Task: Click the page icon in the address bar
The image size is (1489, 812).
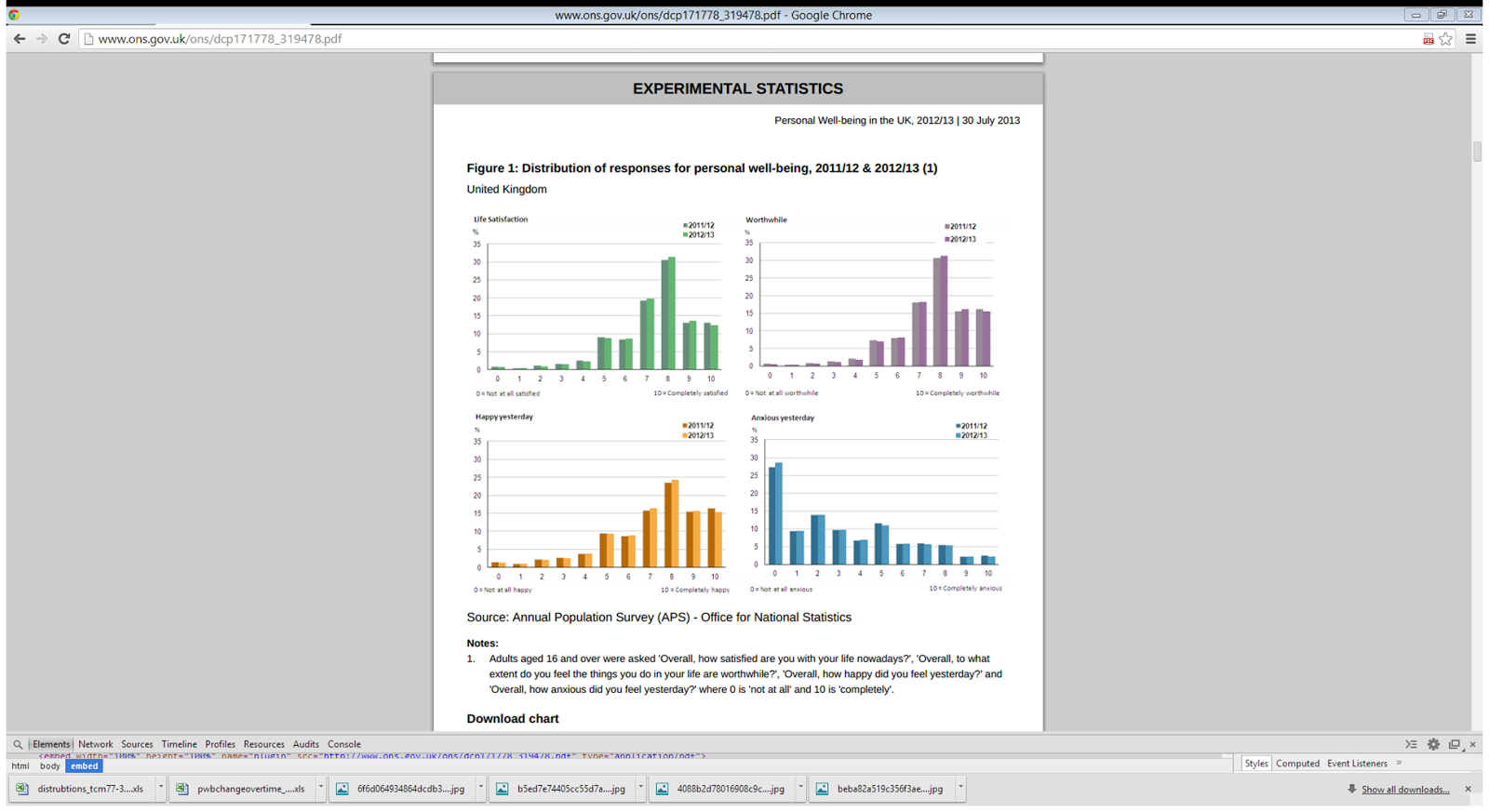Action: point(88,39)
